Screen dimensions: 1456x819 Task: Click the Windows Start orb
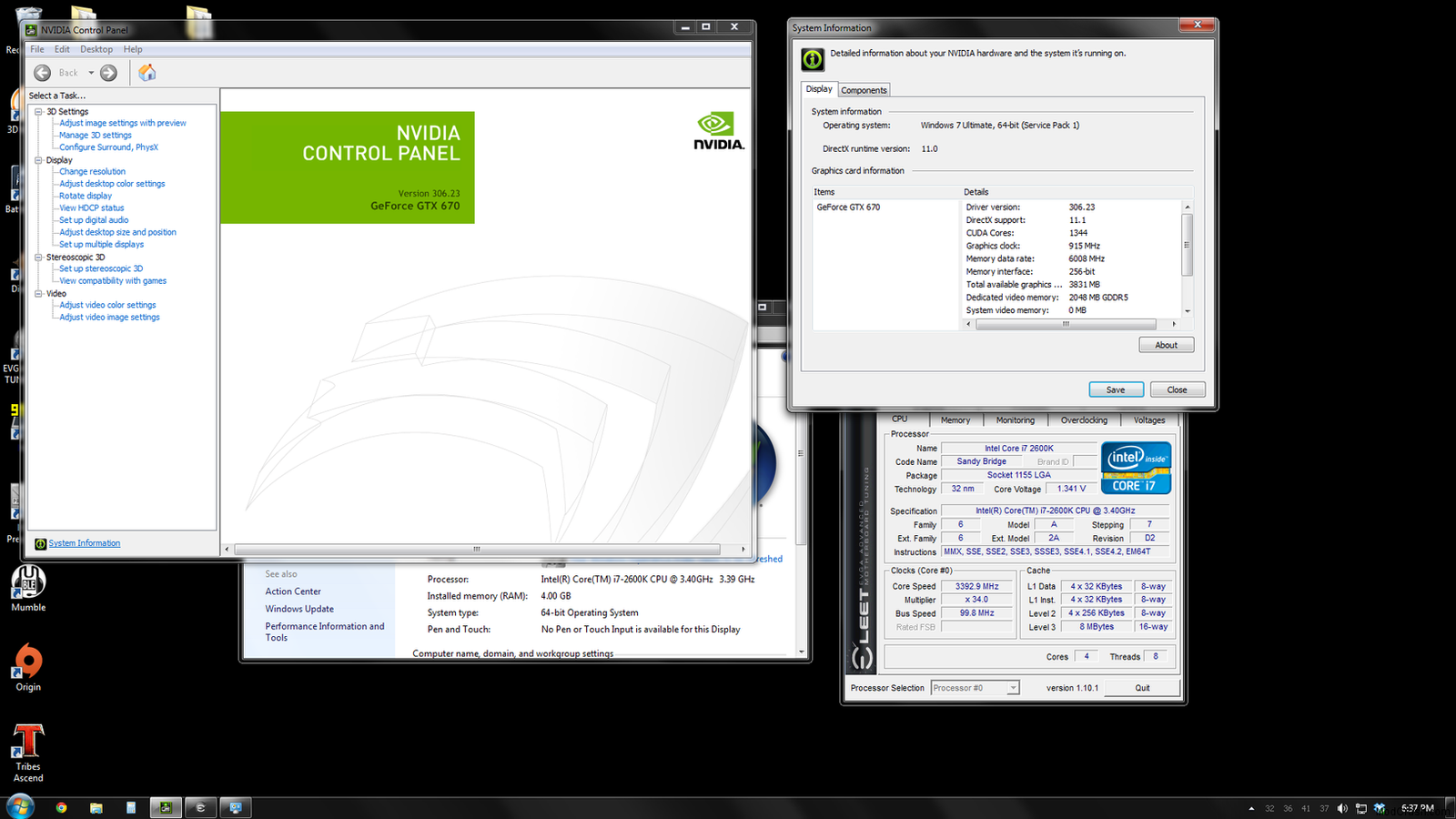(20, 806)
